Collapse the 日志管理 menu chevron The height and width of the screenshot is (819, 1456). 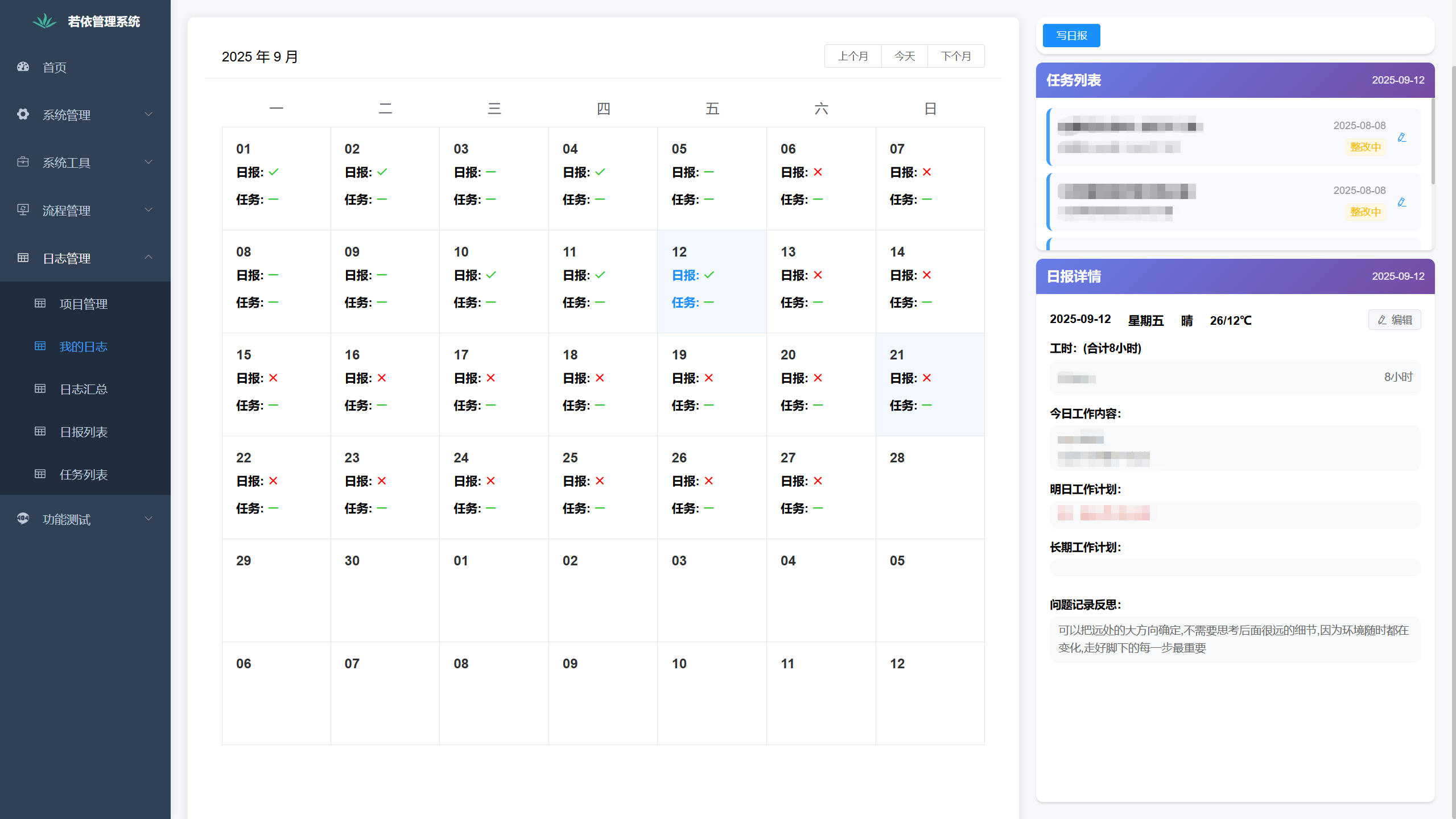149,258
